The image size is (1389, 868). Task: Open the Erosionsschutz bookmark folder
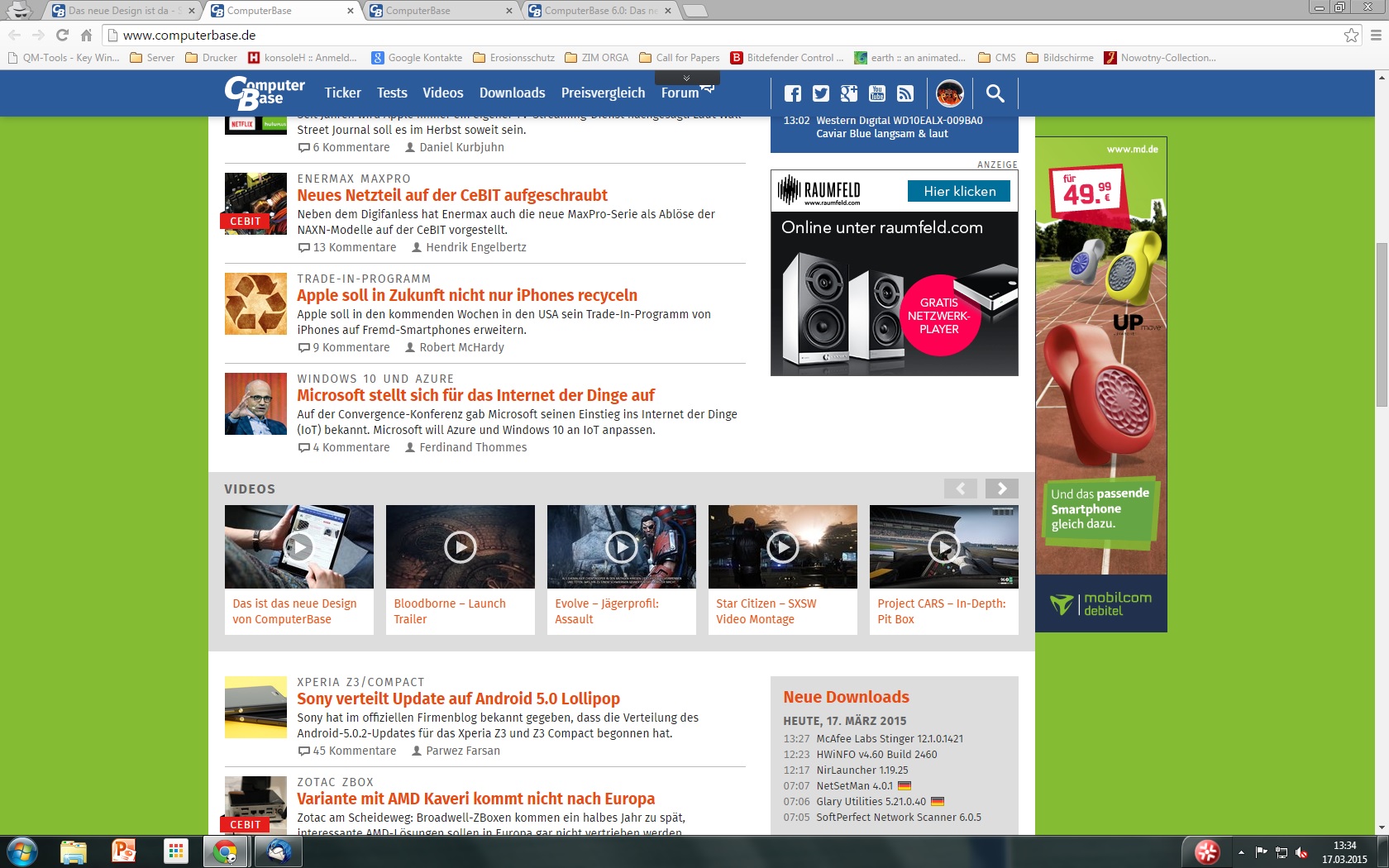[514, 58]
